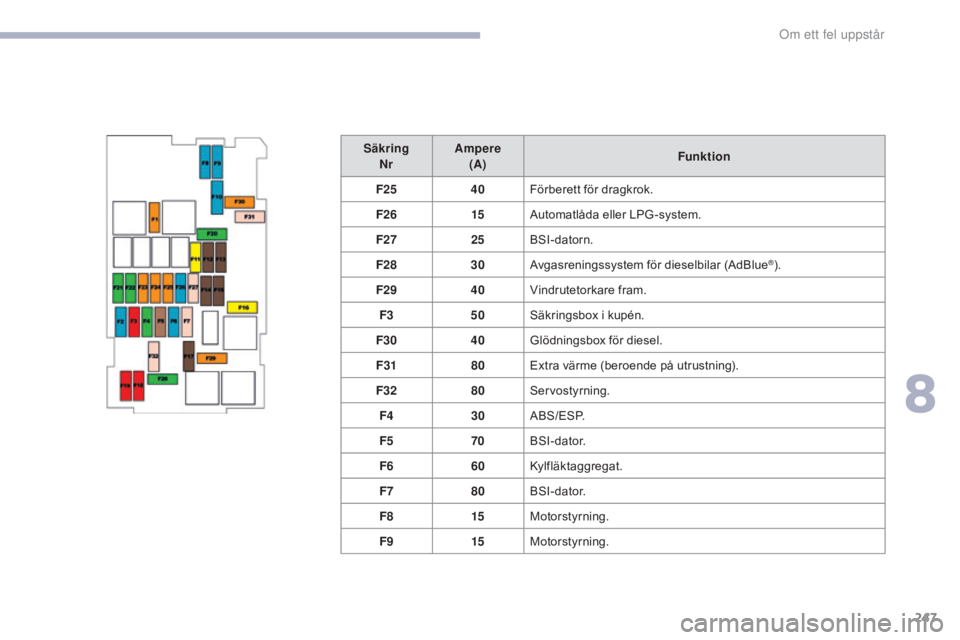960x640 pixels.
Task: Click ampere value 25 in F27 row
Action: [x=478, y=240]
